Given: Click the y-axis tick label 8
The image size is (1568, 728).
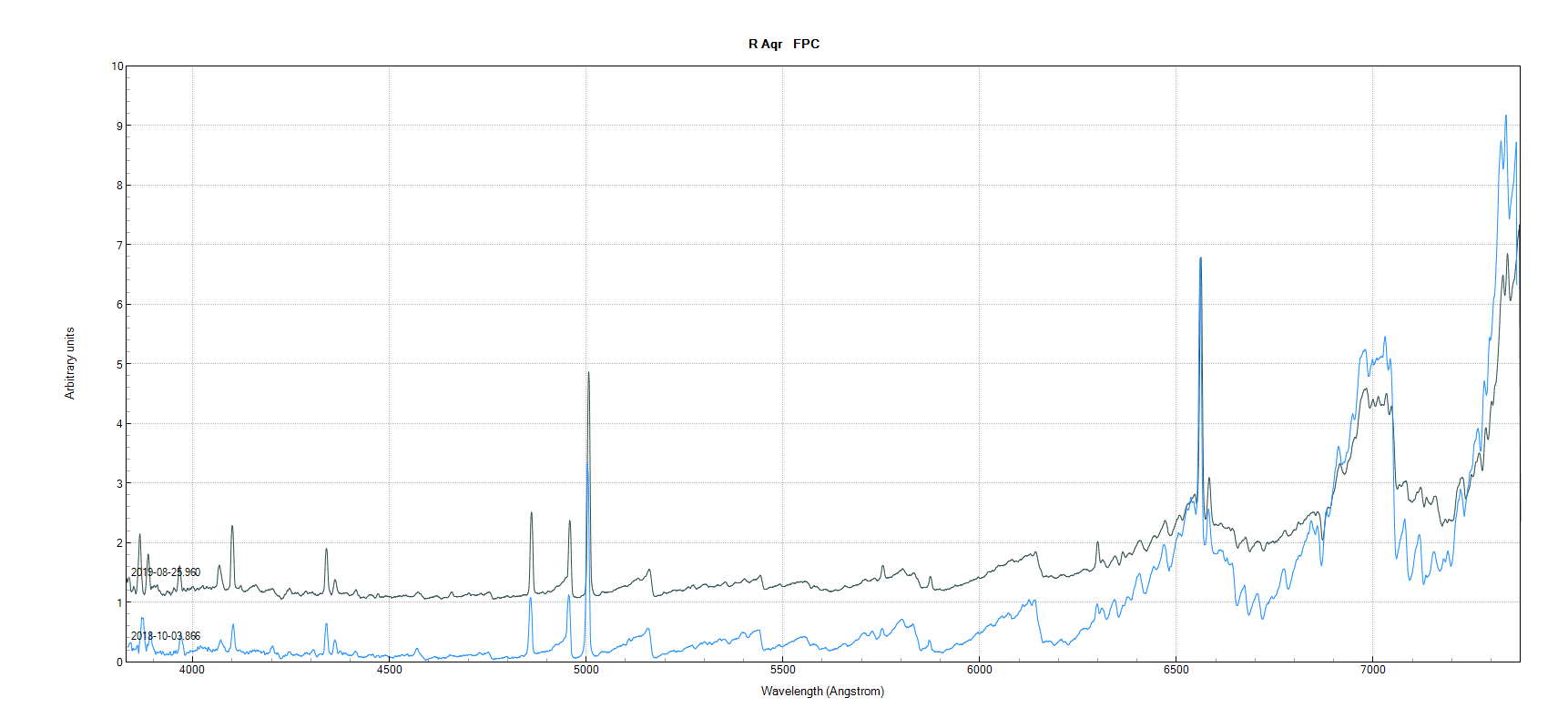Looking at the screenshot, I should coord(119,186).
